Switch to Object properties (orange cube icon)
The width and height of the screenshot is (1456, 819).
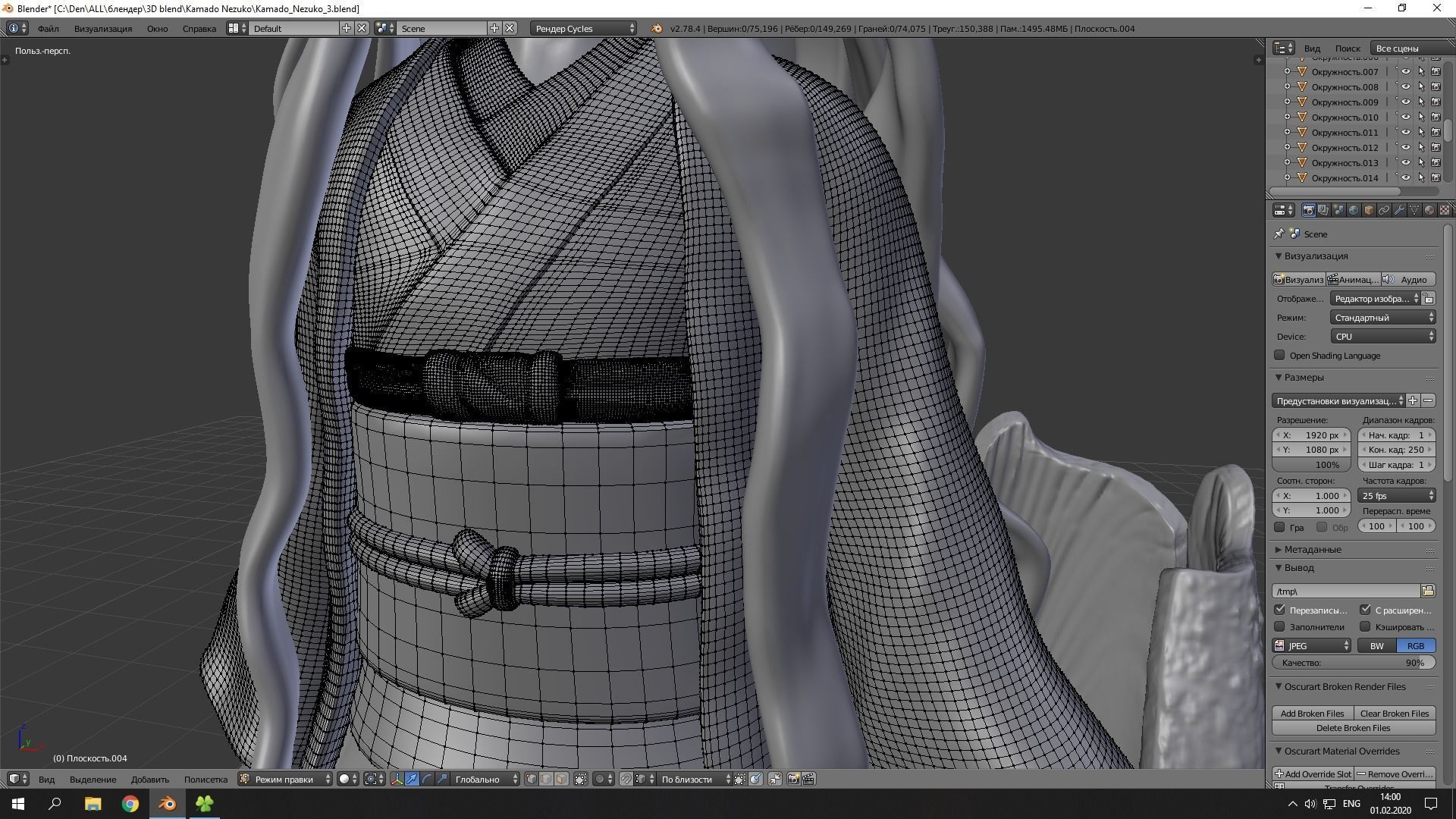click(1369, 210)
